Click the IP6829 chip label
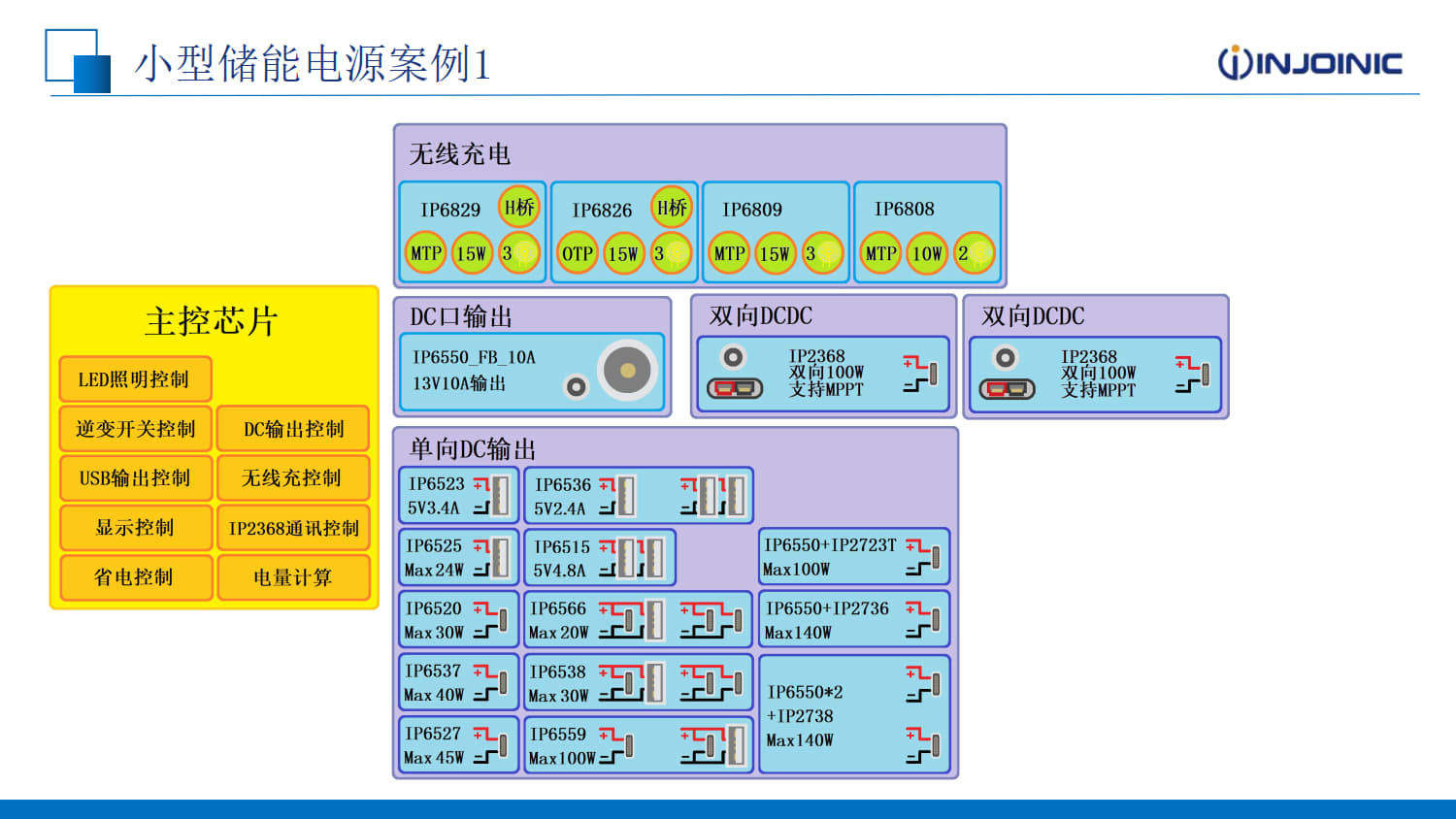1456x819 pixels. (x=450, y=210)
